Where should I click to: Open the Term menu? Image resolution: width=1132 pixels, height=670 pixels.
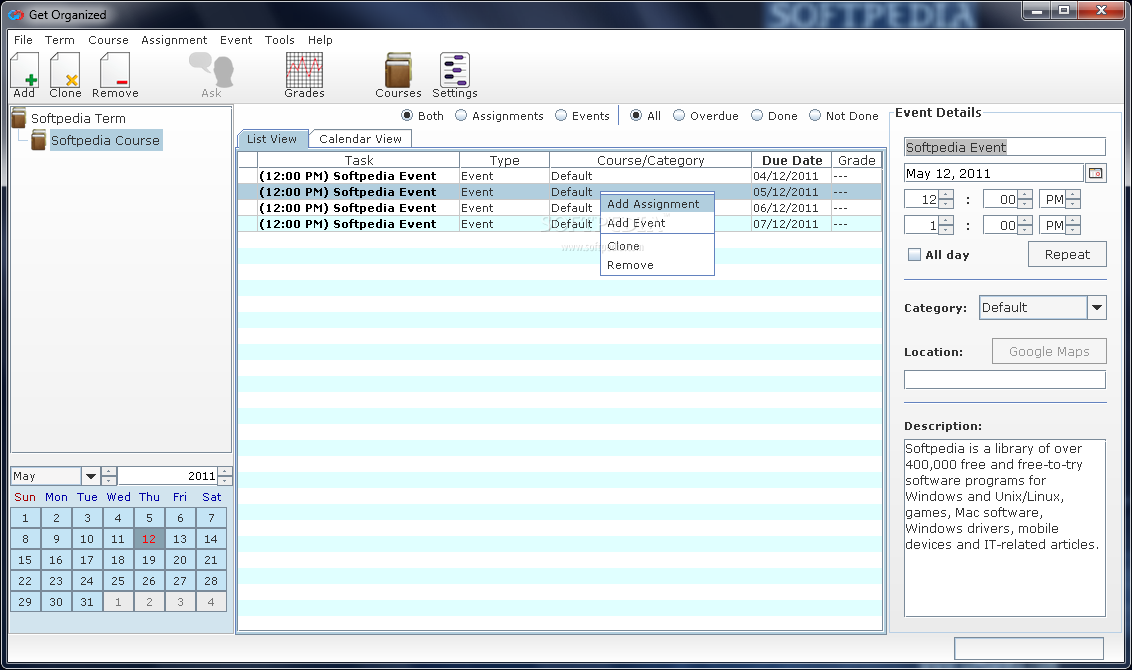pos(59,40)
